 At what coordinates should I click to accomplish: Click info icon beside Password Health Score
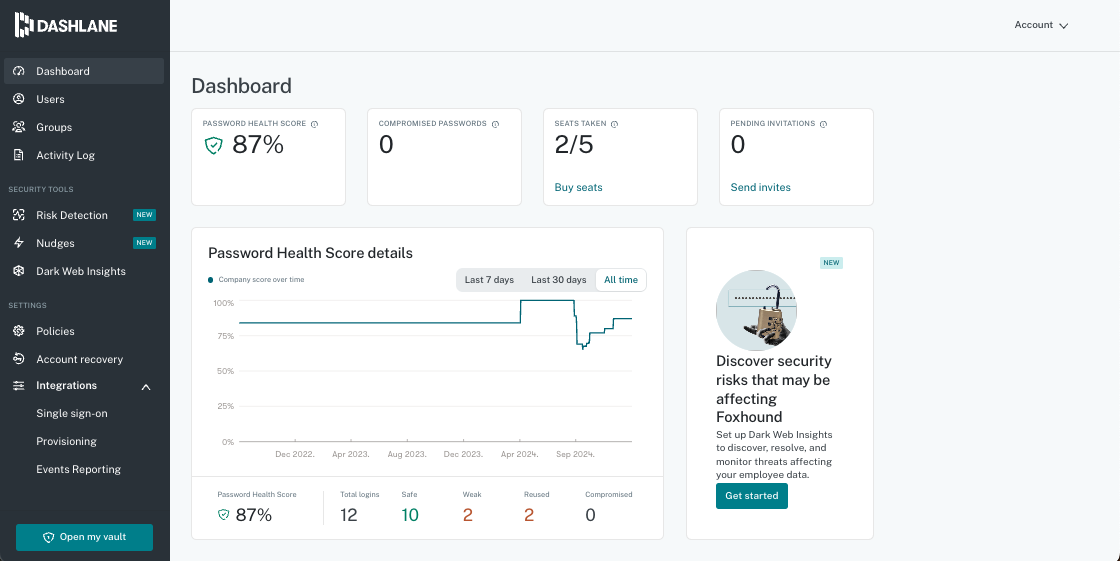pos(314,124)
